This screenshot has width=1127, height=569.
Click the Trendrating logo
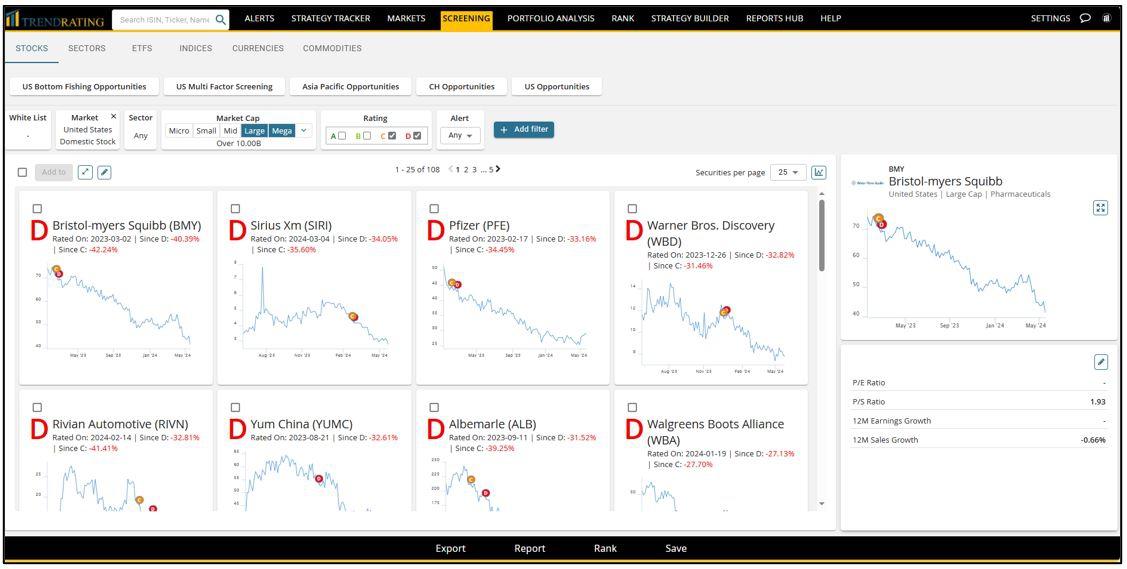tap(55, 19)
